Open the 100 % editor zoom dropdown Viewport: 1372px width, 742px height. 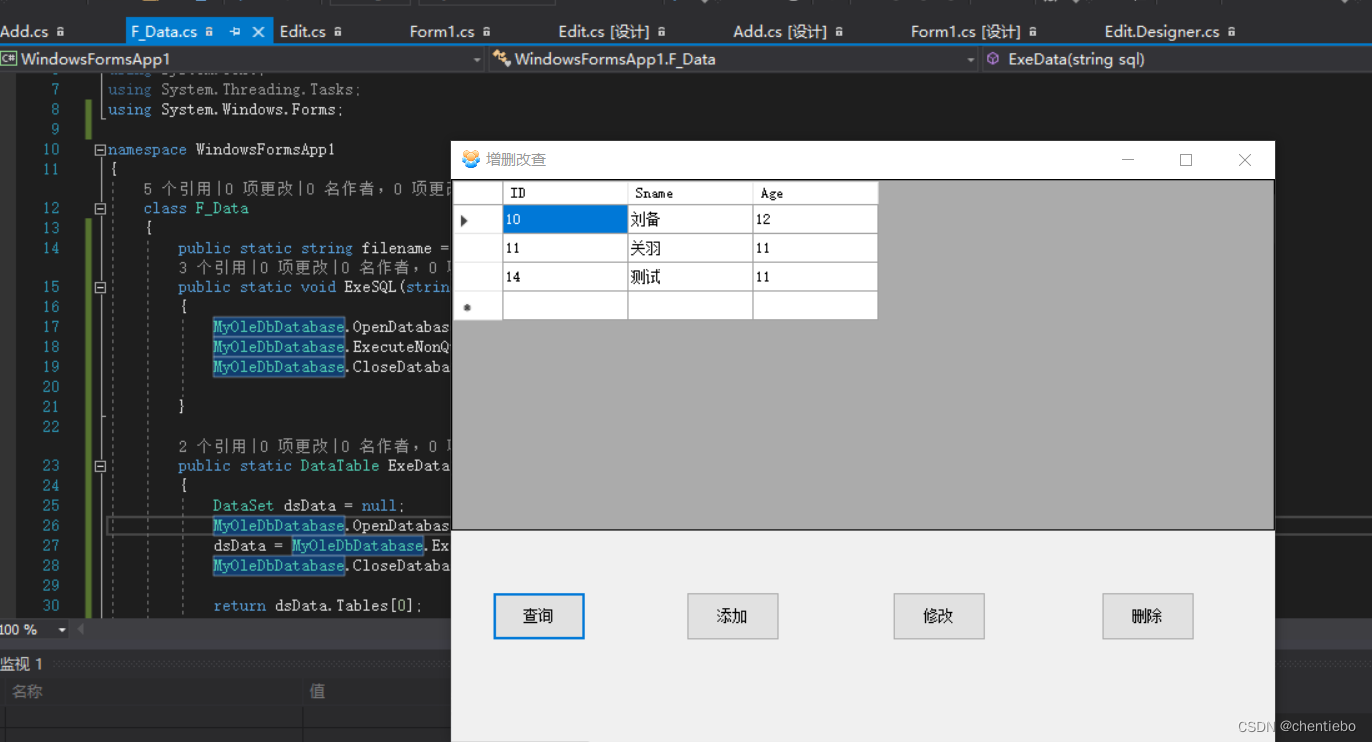tap(62, 630)
